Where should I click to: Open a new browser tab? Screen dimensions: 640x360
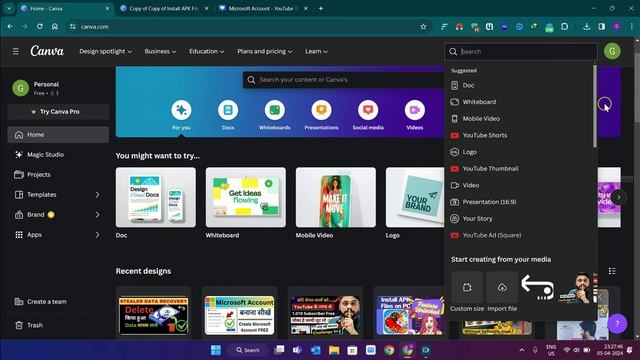pyautogui.click(x=321, y=9)
